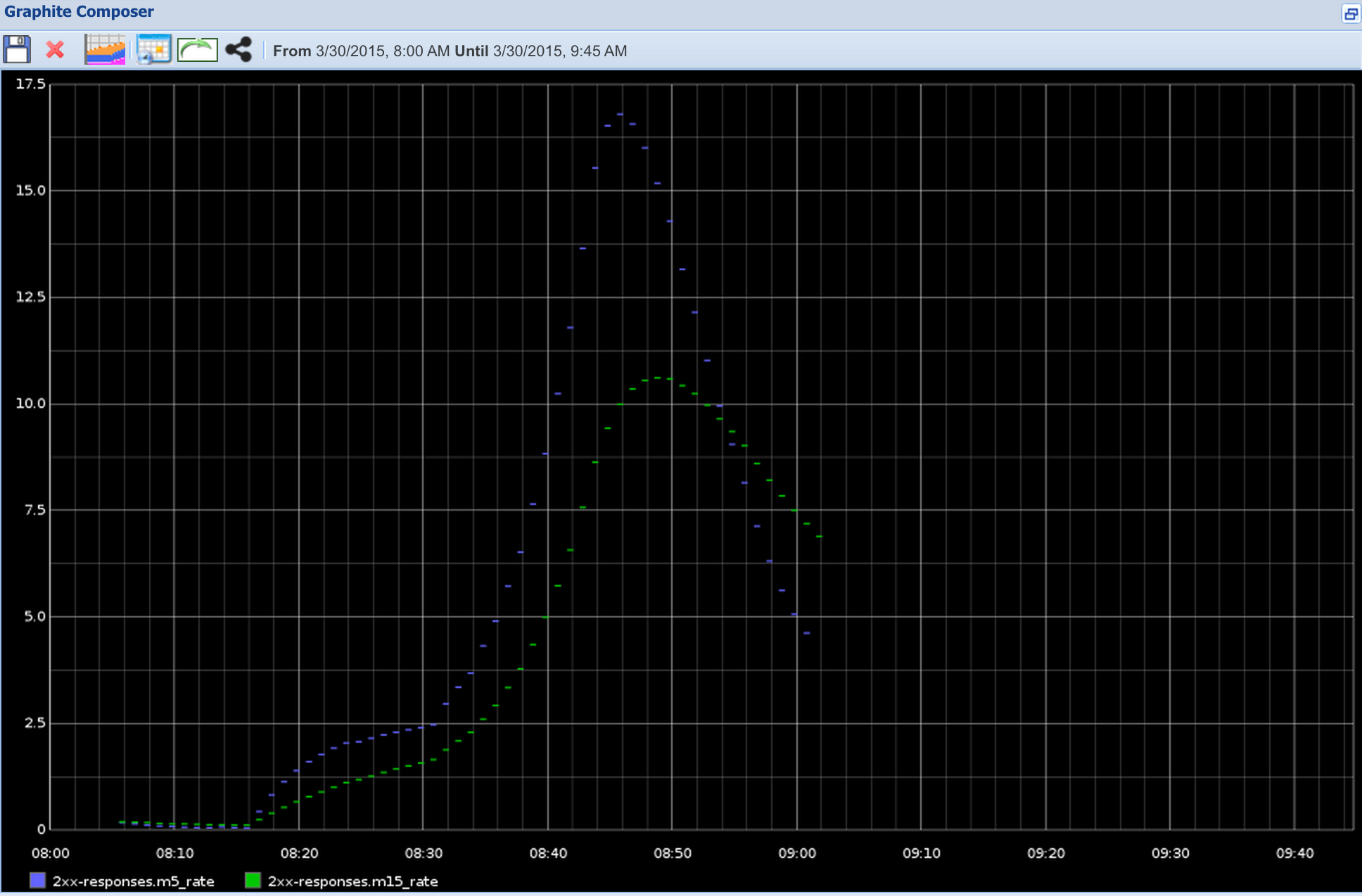The height and width of the screenshot is (896, 1362).
Task: Click the 2.5 y-axis value label
Action: click(34, 723)
